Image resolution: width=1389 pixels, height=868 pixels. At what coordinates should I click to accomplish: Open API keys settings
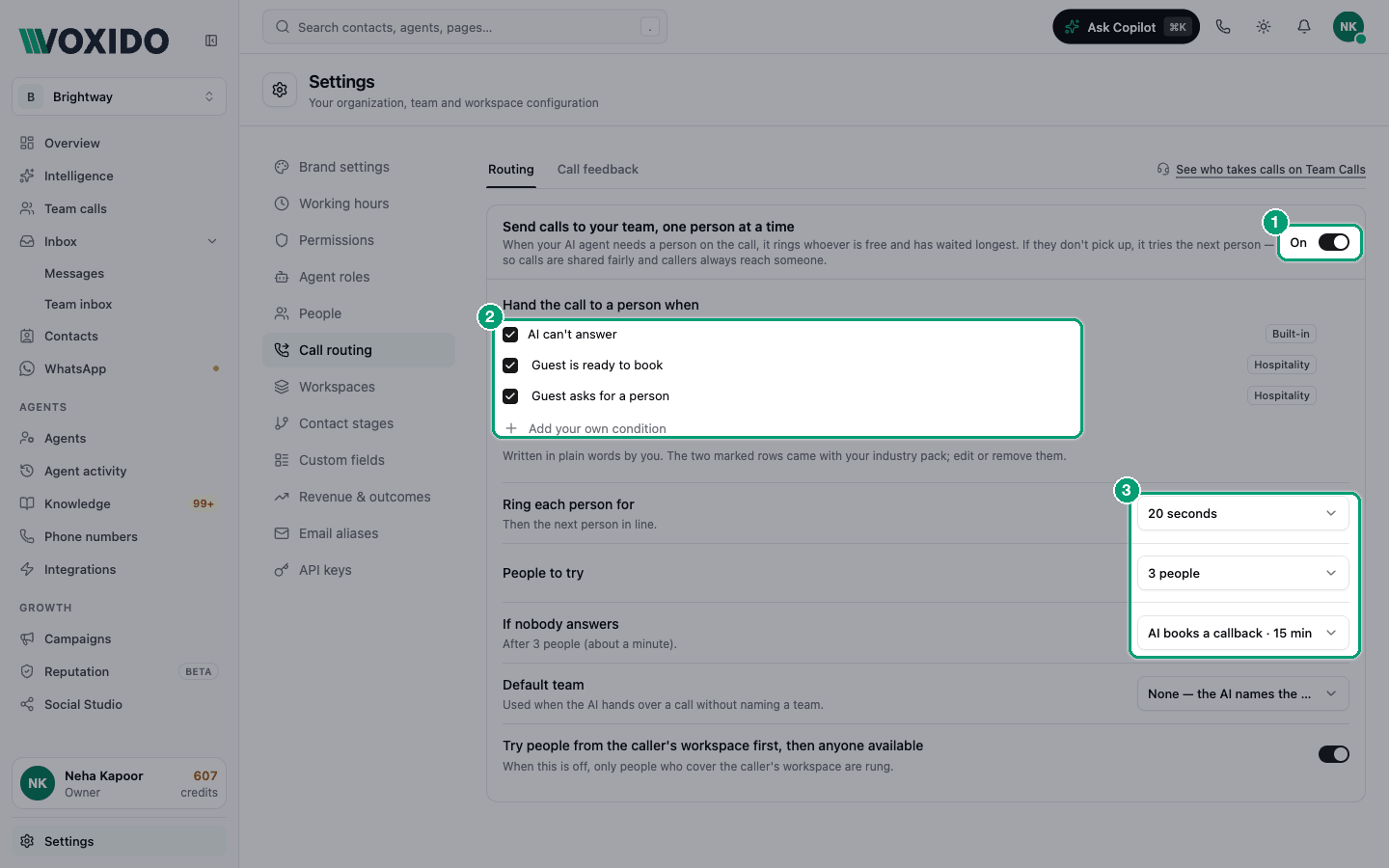tap(359, 570)
